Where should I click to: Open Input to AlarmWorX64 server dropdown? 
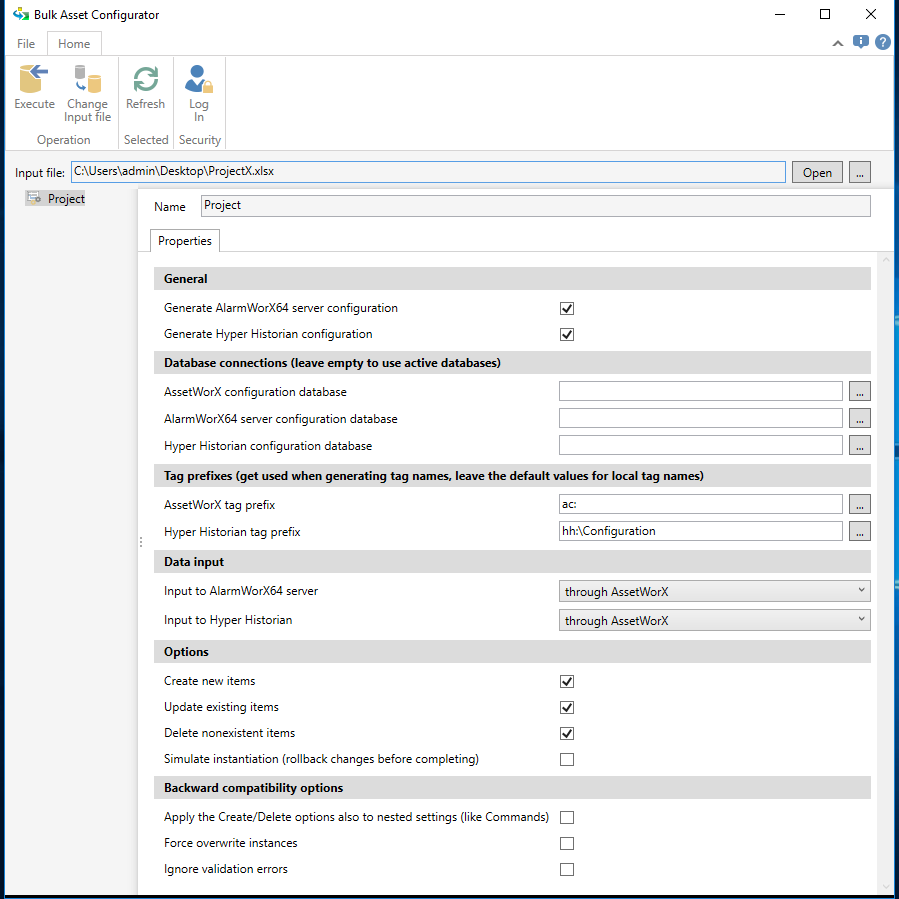coord(714,592)
